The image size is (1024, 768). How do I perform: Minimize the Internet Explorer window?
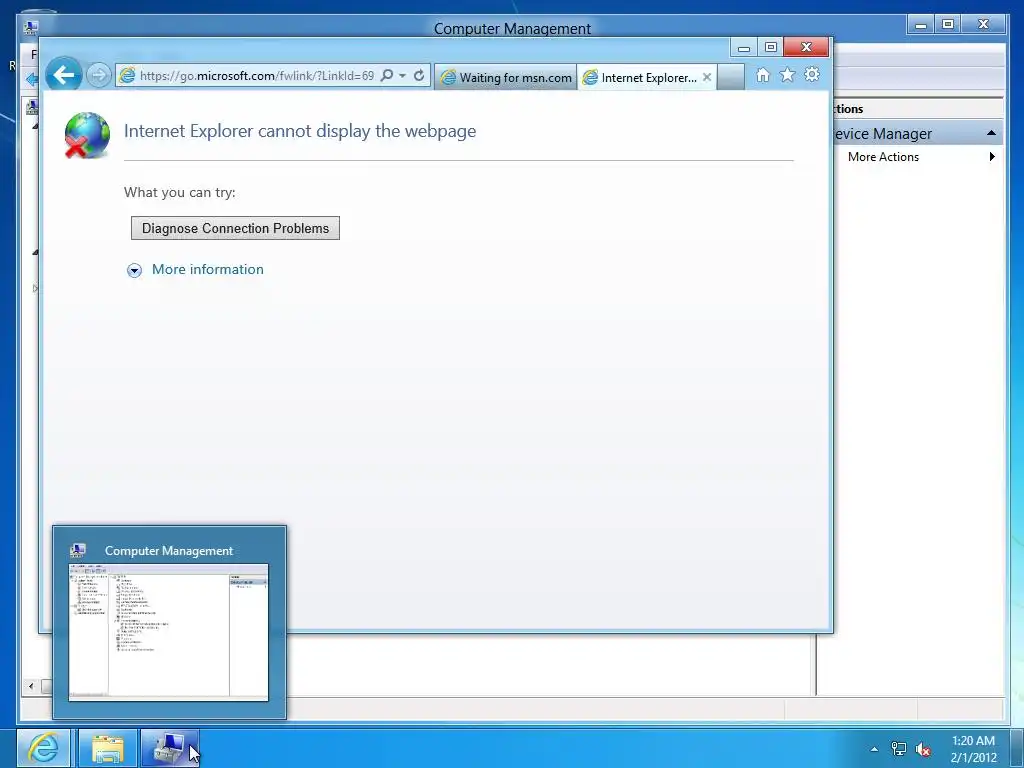pyautogui.click(x=743, y=48)
